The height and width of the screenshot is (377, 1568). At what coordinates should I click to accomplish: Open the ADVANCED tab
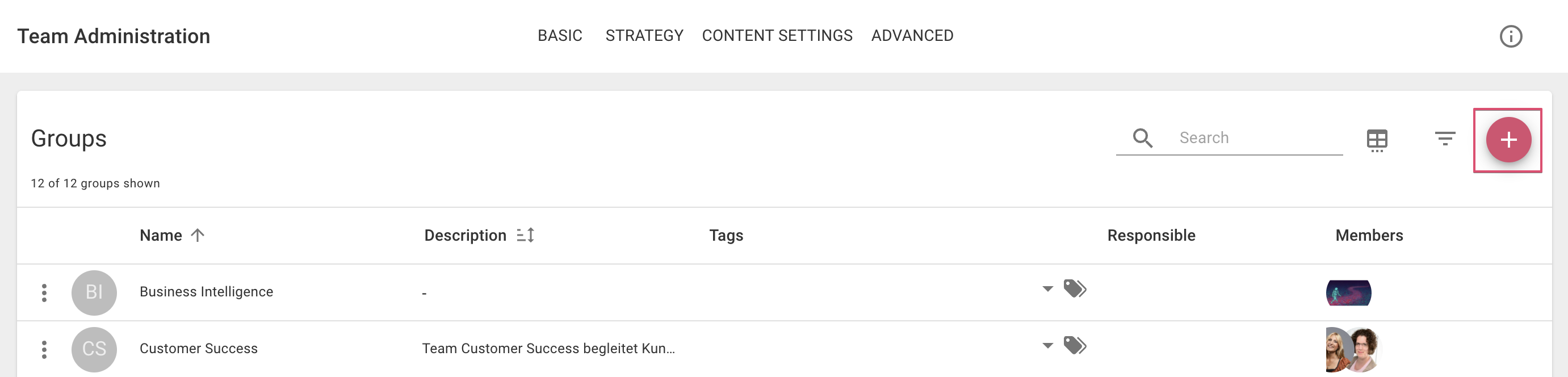click(912, 36)
